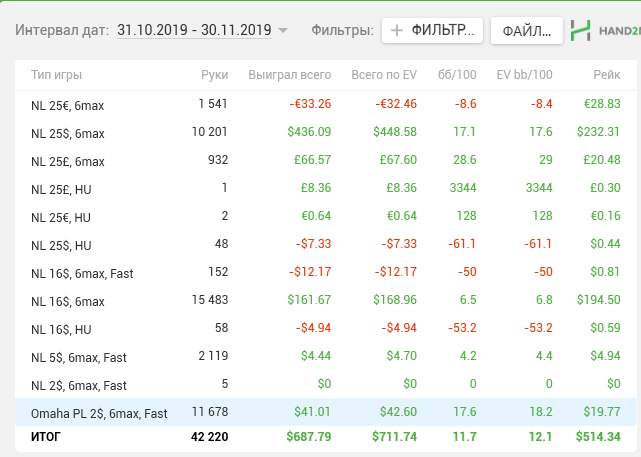
Task: Sort by Руки column header
Action: [214, 75]
